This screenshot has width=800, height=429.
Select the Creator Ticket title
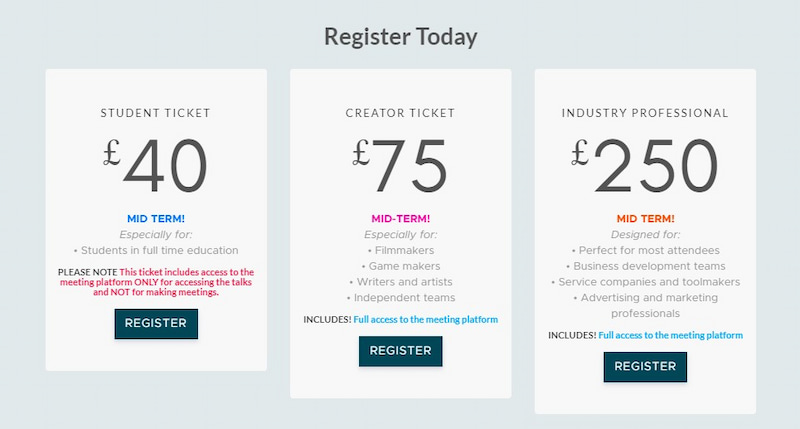tap(400, 113)
